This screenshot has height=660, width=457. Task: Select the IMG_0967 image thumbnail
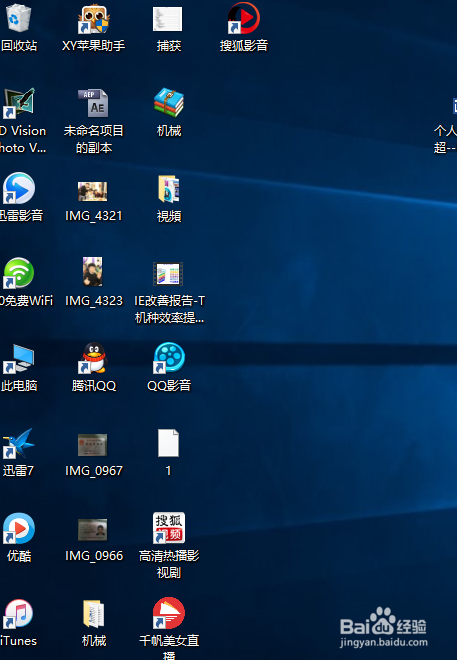93,445
